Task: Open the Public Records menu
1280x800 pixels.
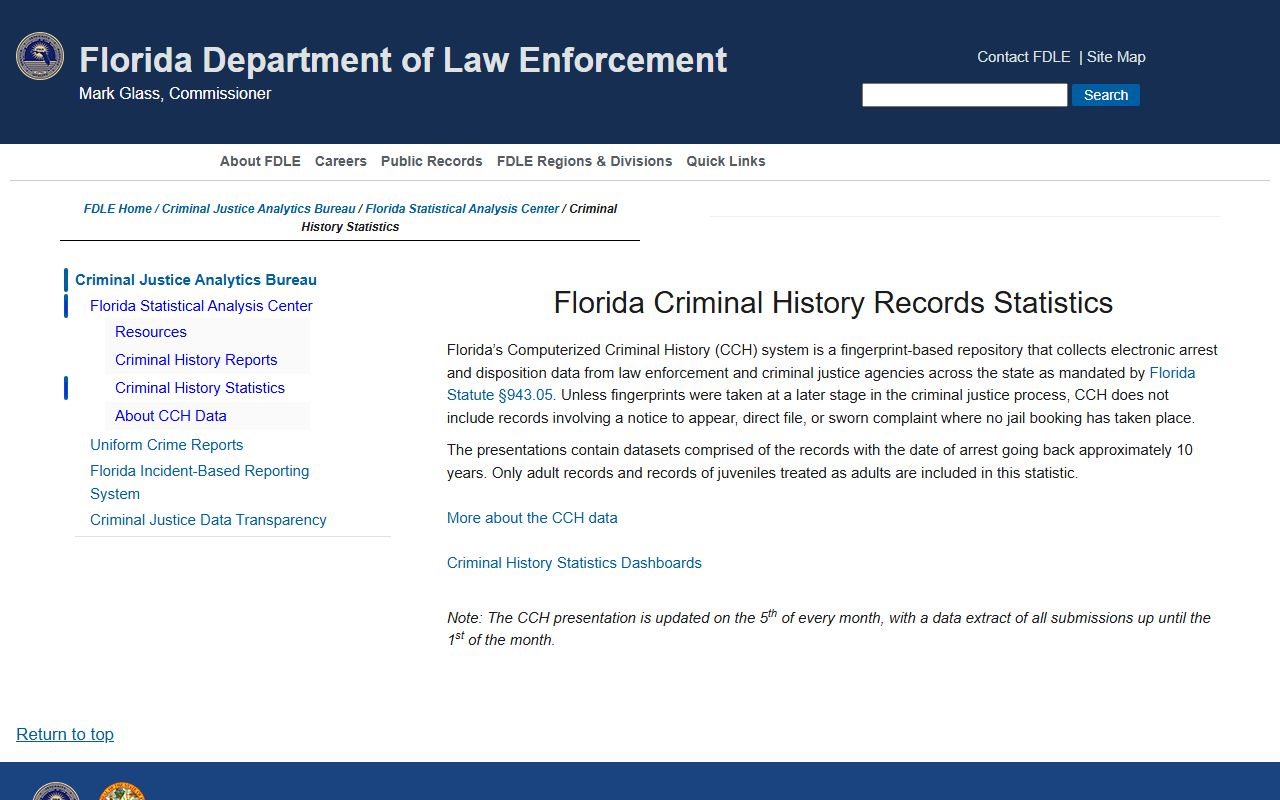Action: pyautogui.click(x=432, y=161)
